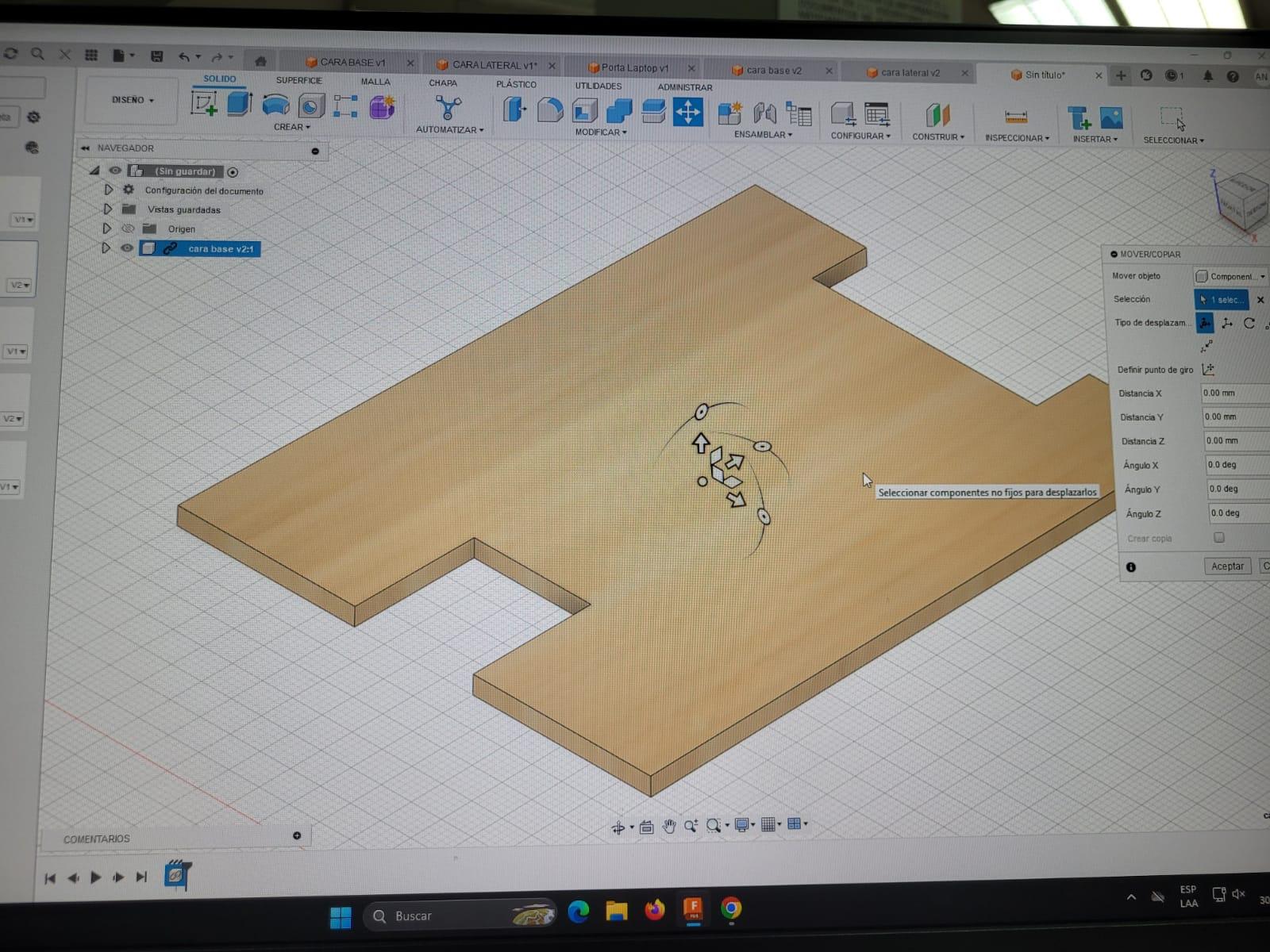Choose the Extrude tool icon
Viewport: 1270px width, 952px height.
(240, 104)
